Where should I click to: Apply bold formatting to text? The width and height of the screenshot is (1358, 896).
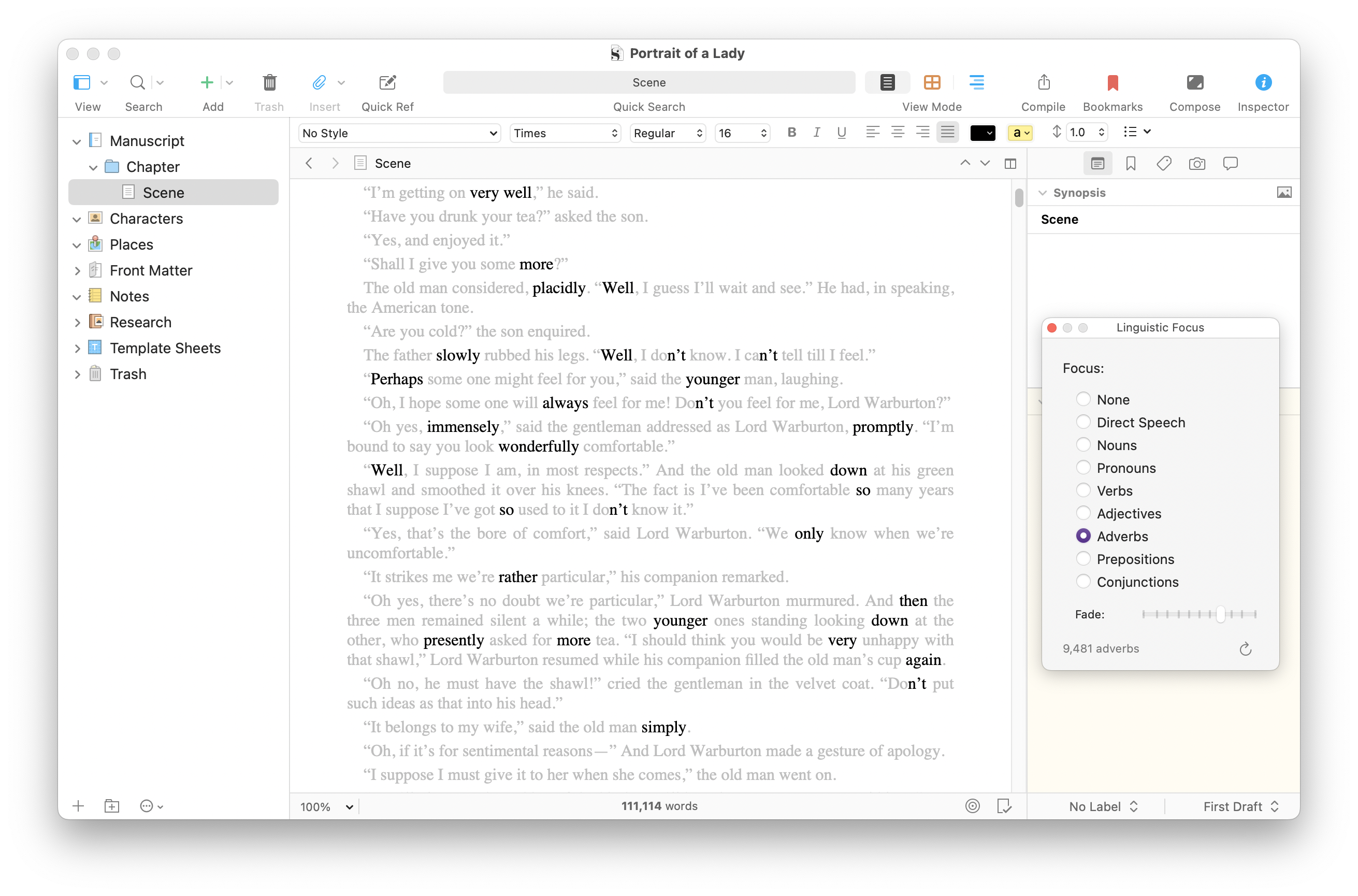pyautogui.click(x=791, y=133)
